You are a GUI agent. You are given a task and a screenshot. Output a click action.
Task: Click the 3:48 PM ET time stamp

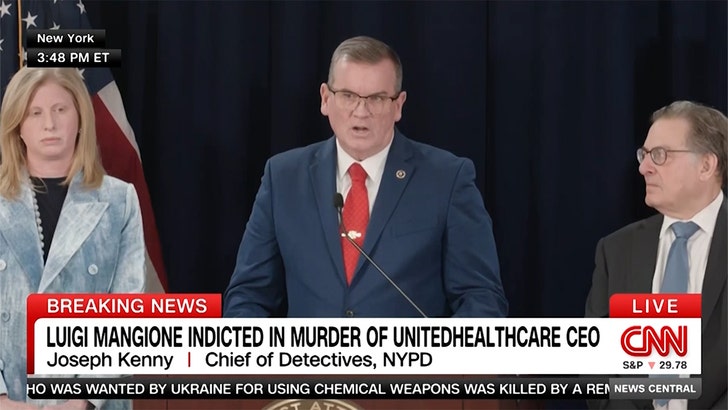(73, 58)
